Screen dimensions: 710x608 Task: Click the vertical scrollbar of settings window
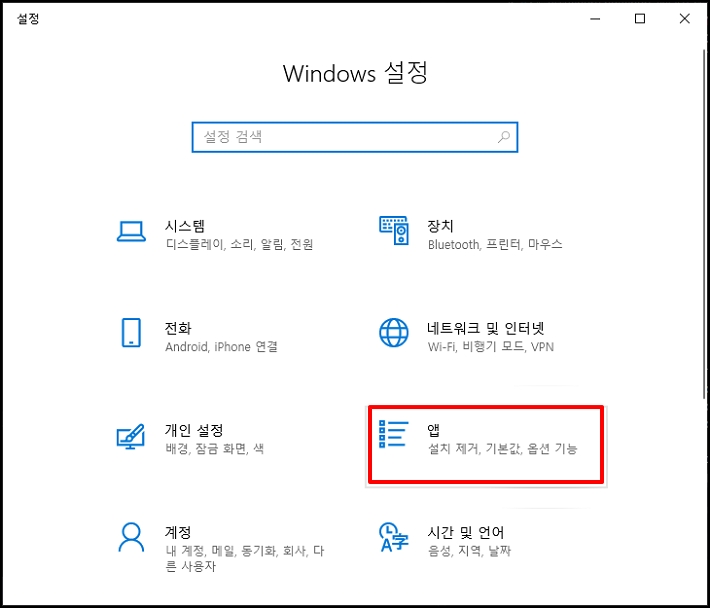click(704, 224)
